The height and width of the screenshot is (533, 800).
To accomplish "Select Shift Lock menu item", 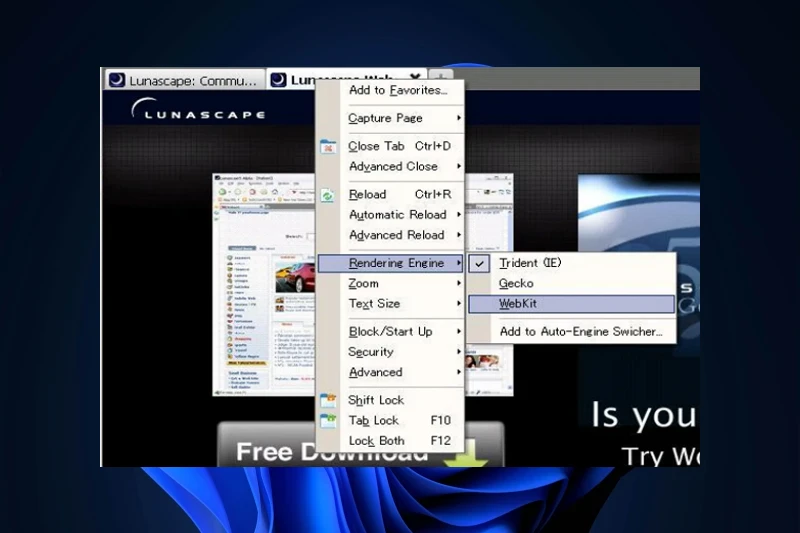I will tap(391, 400).
